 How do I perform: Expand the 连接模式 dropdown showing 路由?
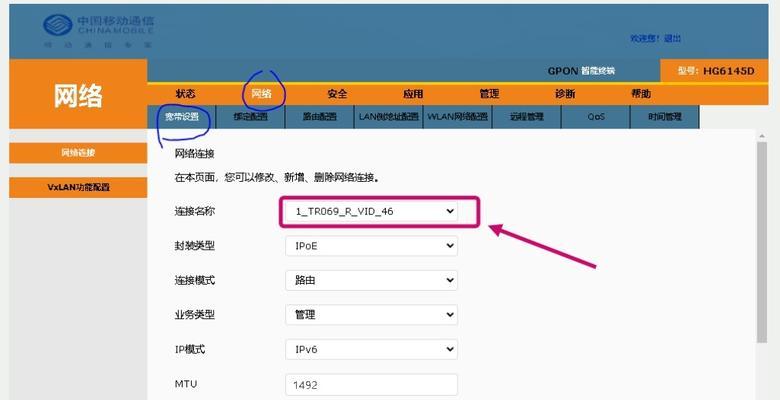pos(372,280)
